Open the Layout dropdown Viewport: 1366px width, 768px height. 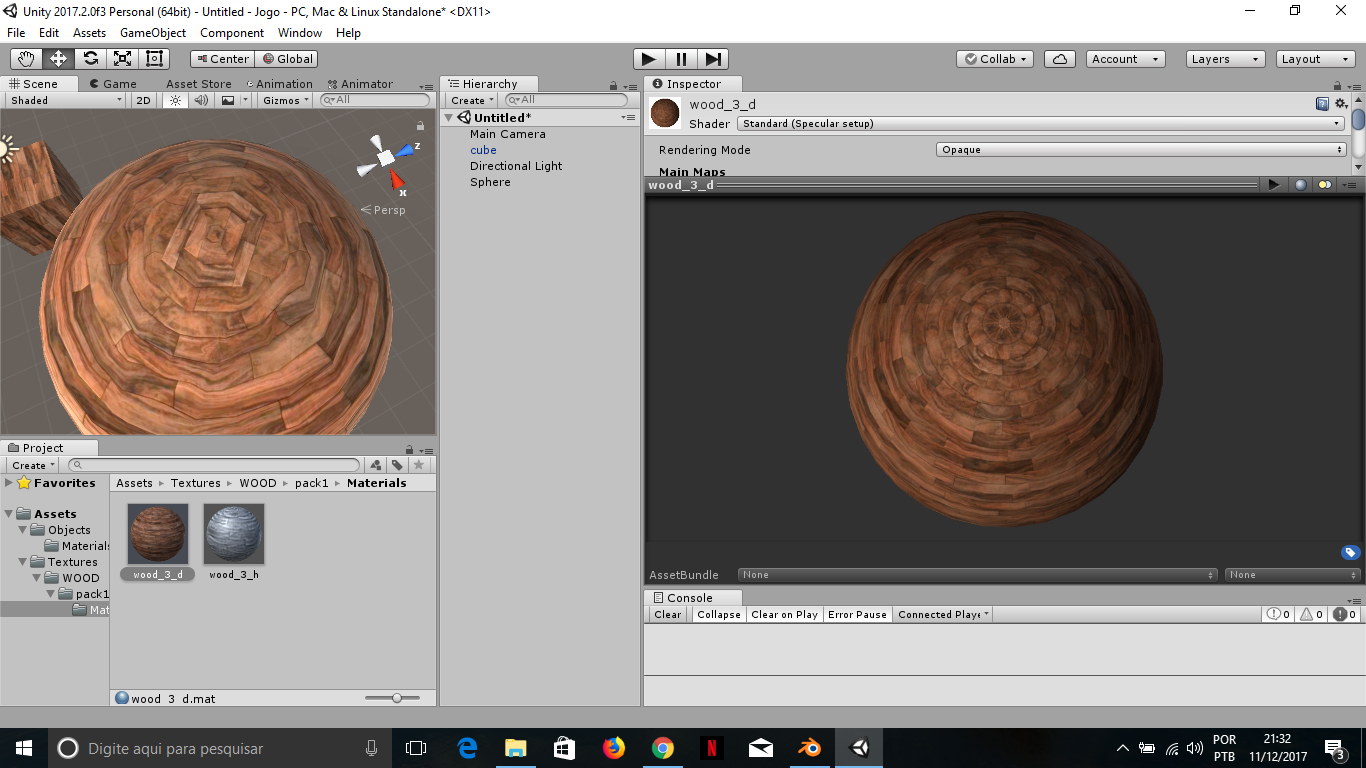coord(1316,59)
